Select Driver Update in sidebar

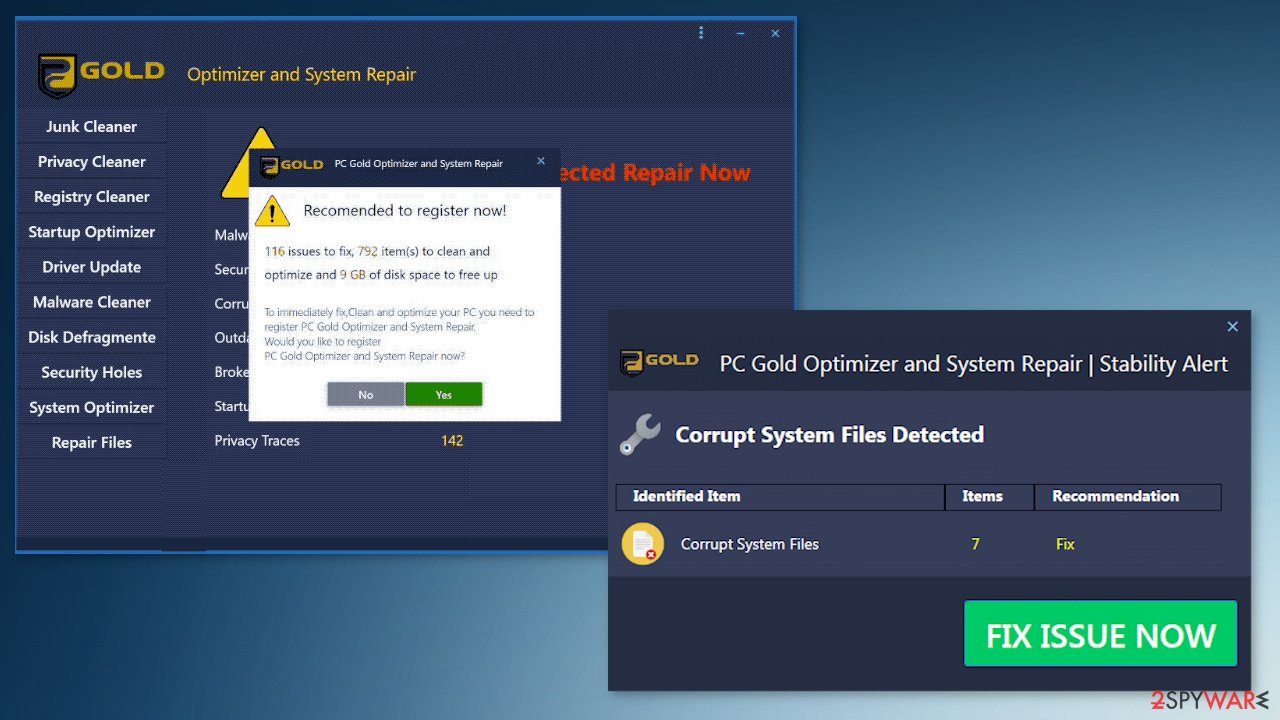point(91,267)
